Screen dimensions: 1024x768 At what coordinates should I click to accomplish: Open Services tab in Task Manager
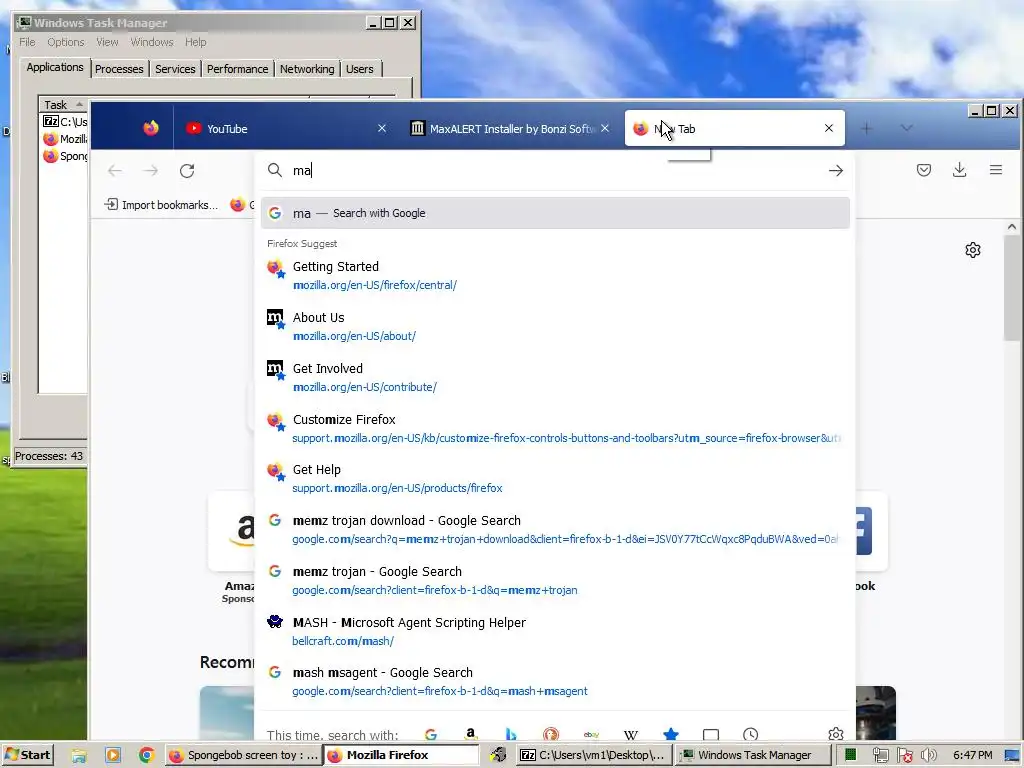coord(175,69)
